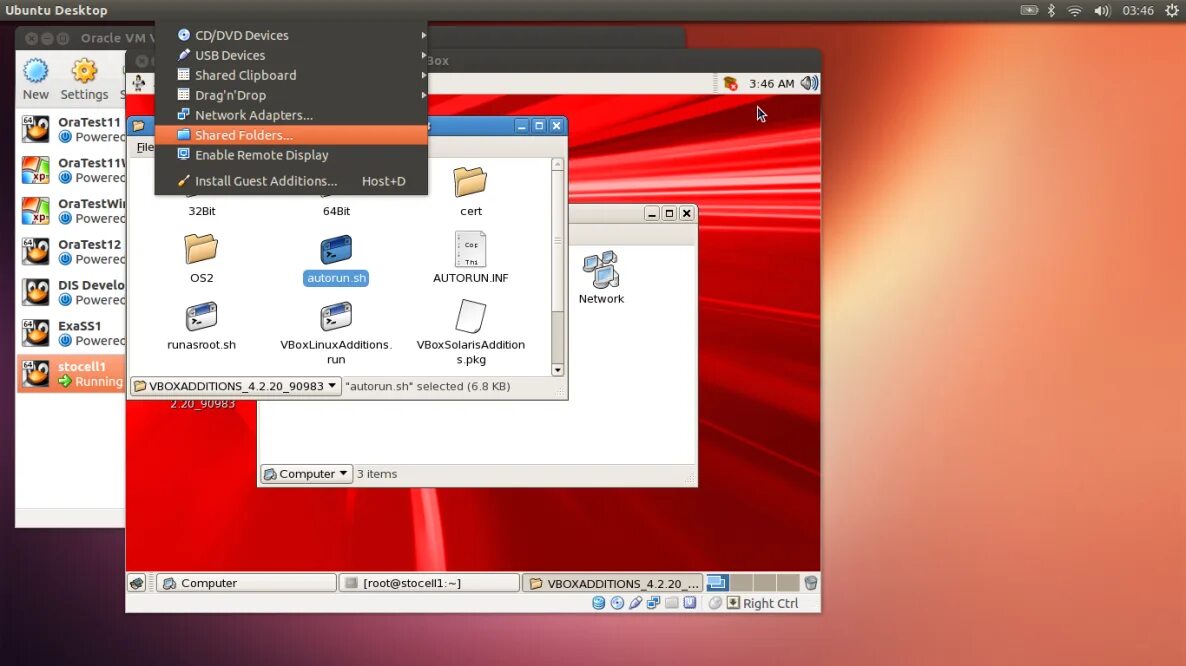Click mouse integration icon in VM status bar
The height and width of the screenshot is (666, 1186).
coord(715,603)
